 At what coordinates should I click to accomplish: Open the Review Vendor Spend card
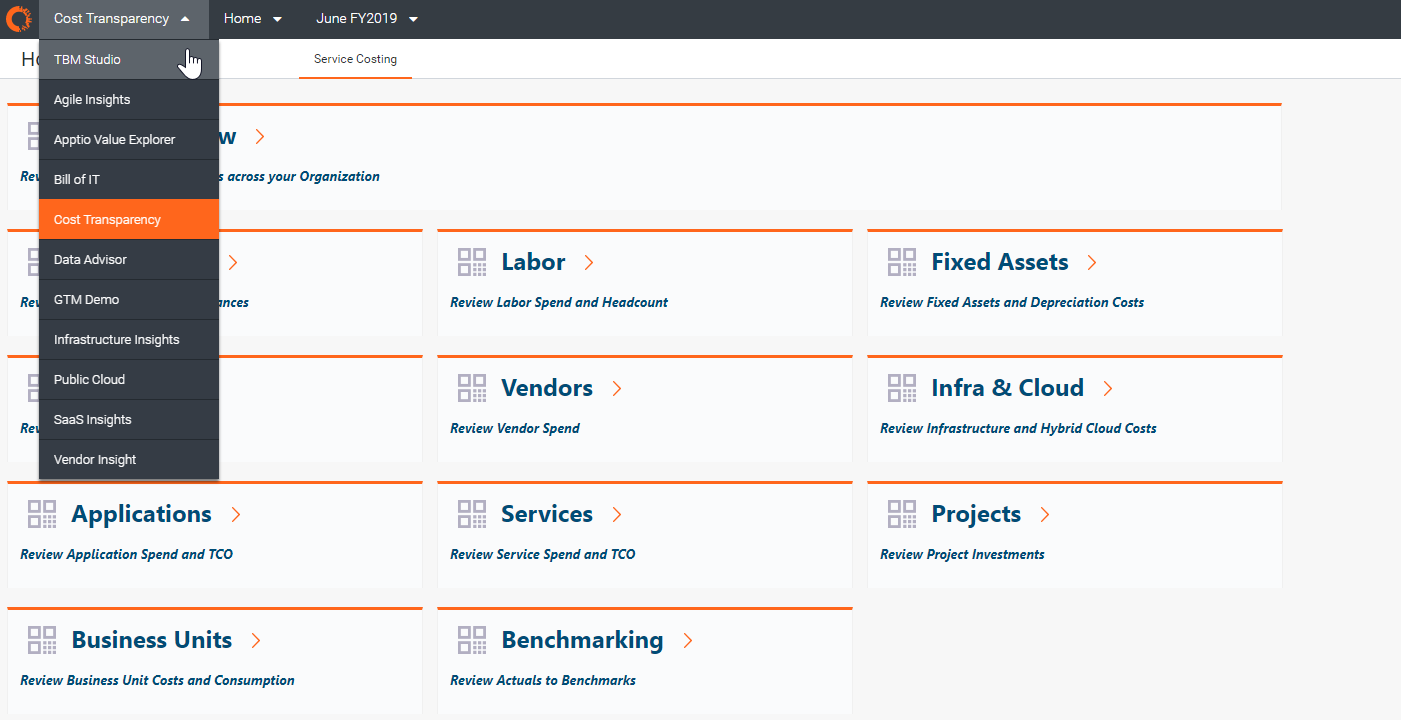[x=515, y=428]
